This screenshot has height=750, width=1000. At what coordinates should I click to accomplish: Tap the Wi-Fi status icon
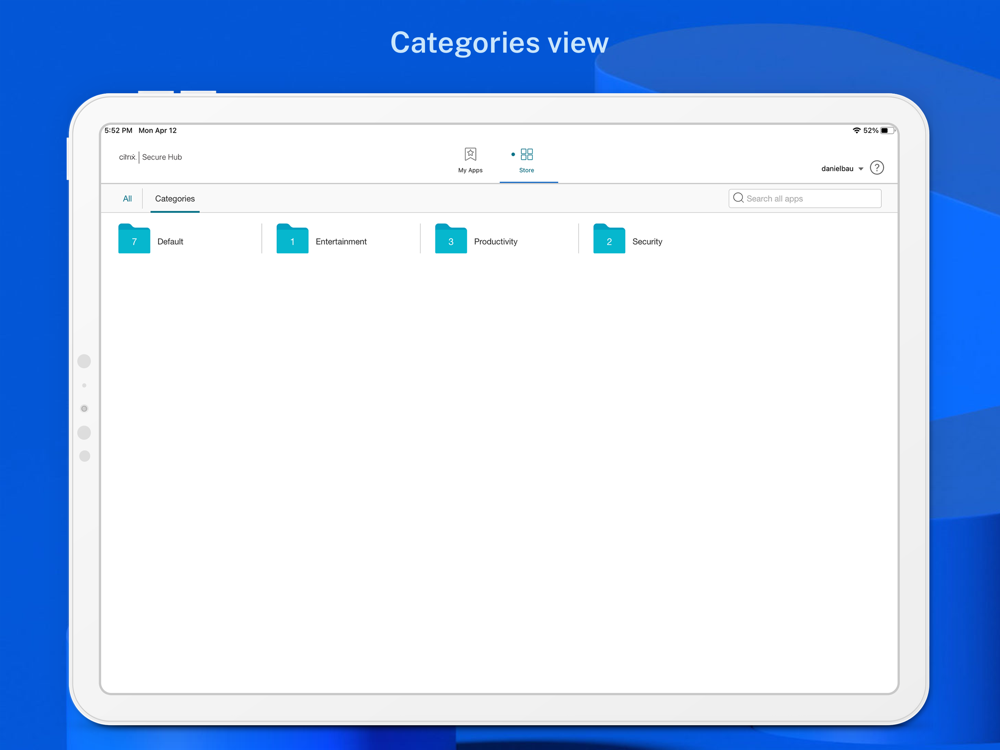tap(857, 130)
